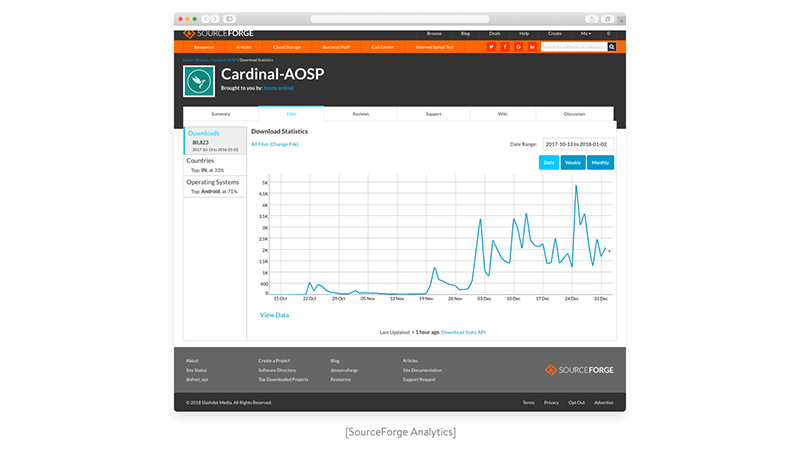The image size is (800, 450).
Task: Open footer Privacy link
Action: point(552,403)
